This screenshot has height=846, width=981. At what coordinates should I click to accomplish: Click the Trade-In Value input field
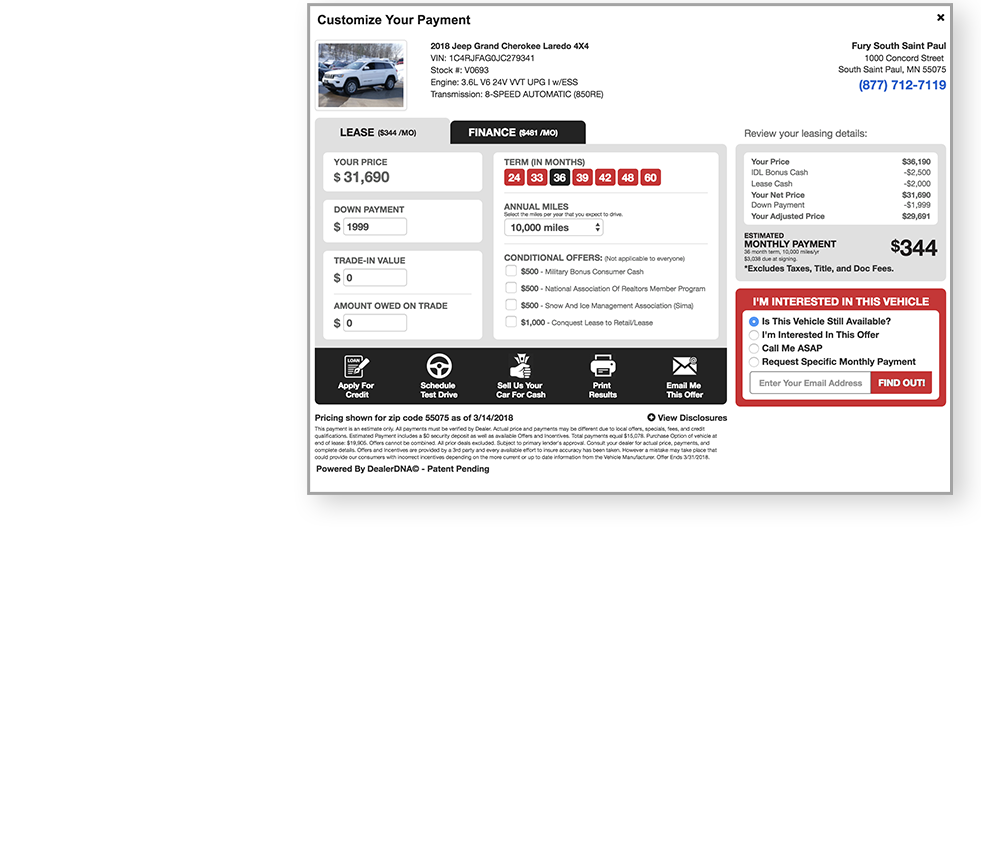(375, 278)
